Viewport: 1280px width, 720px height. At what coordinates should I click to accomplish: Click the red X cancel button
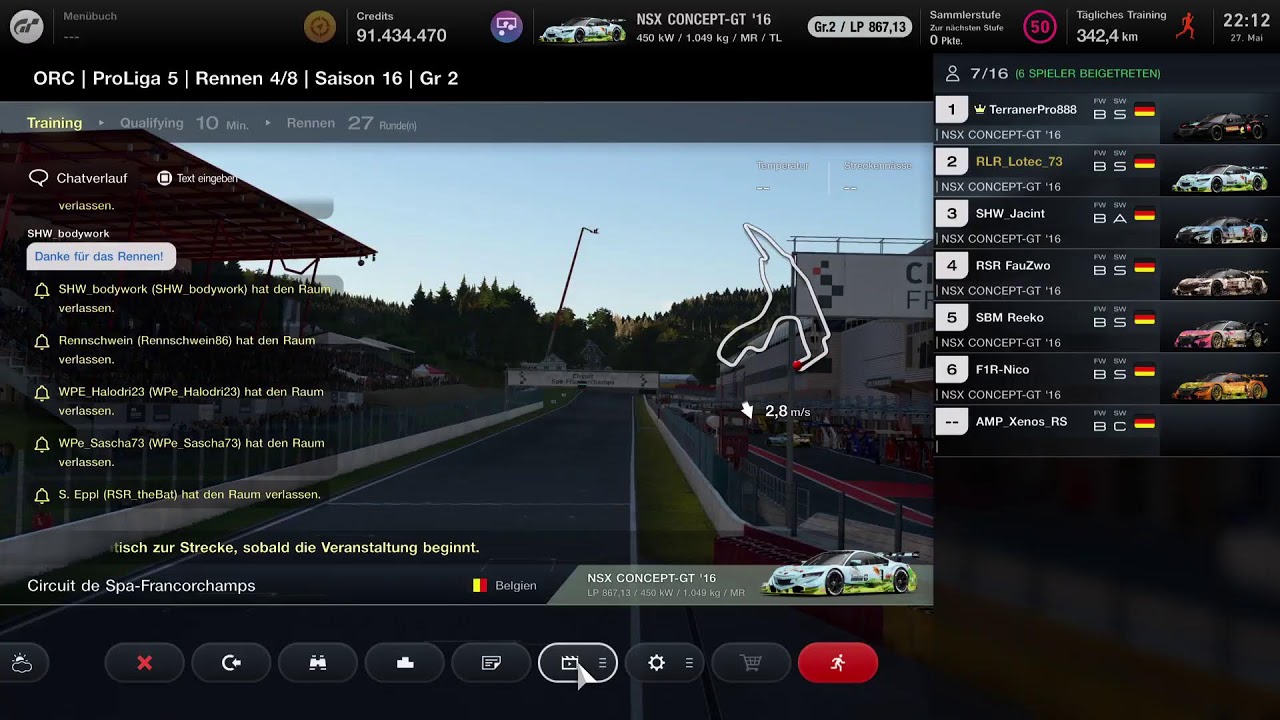point(144,663)
